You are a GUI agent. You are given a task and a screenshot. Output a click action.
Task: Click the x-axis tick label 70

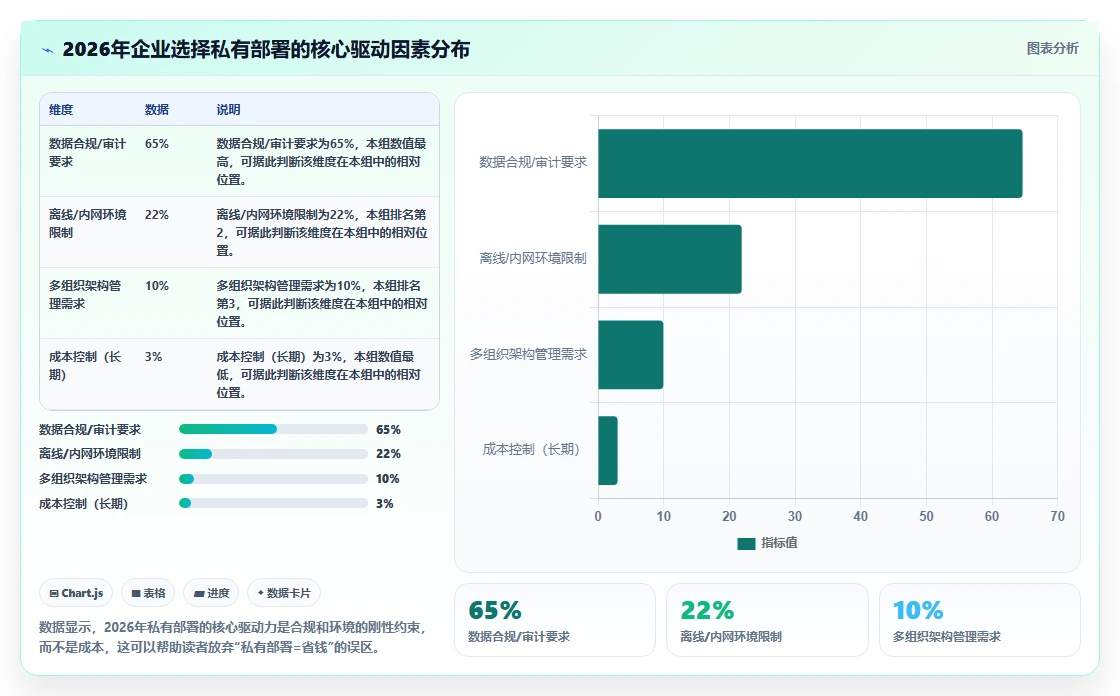(x=1057, y=516)
